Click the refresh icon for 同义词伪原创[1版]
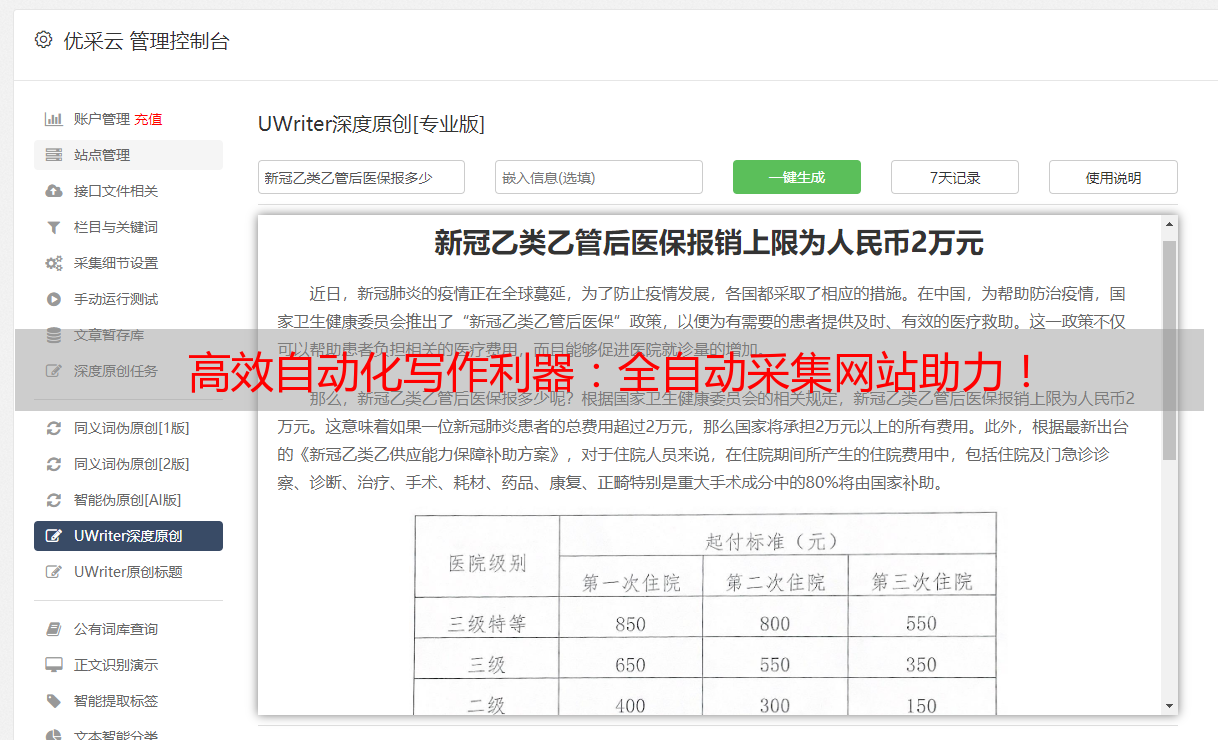The height and width of the screenshot is (740, 1218). click(x=54, y=428)
